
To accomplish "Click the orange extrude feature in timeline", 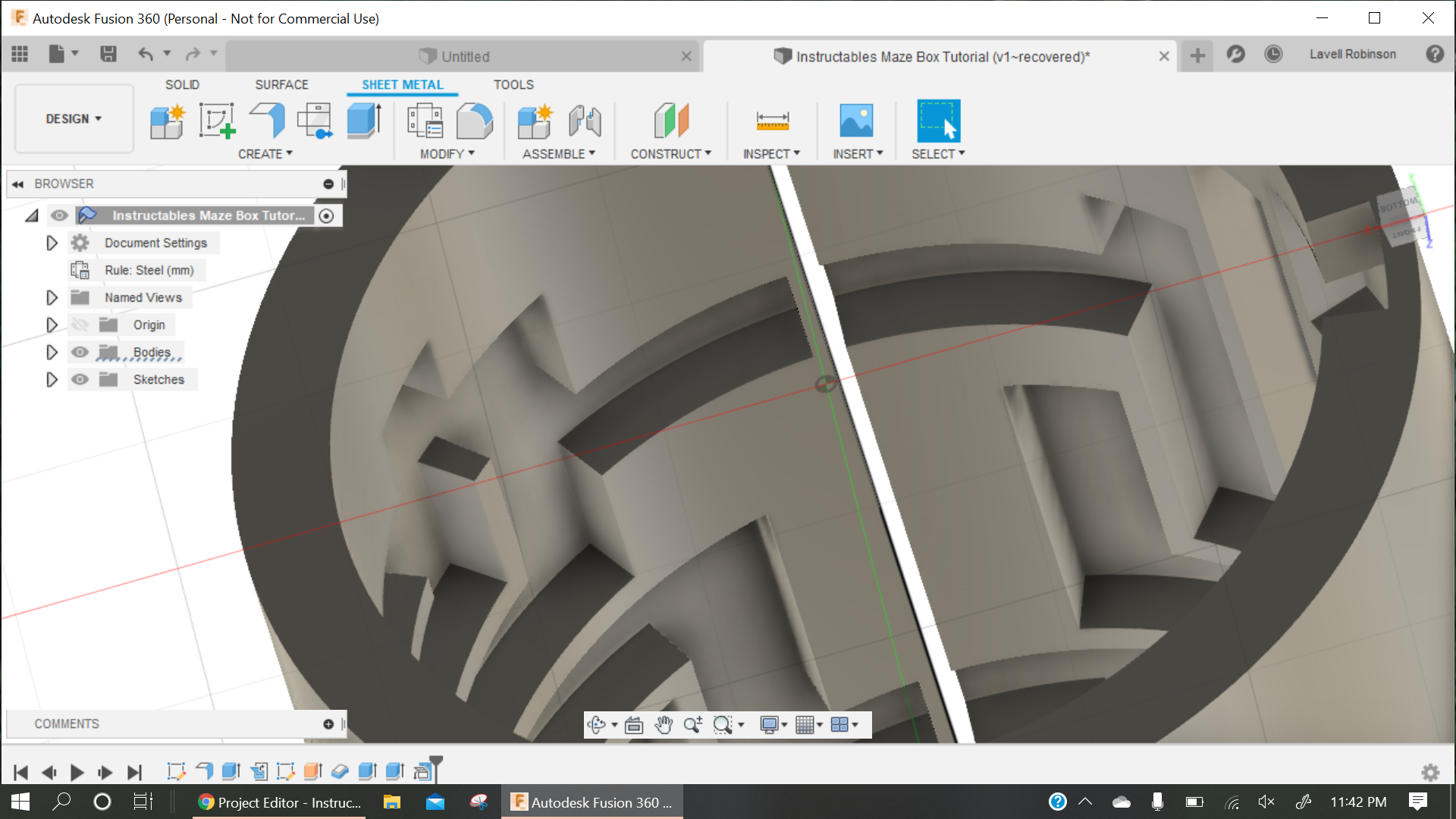I will 312,771.
